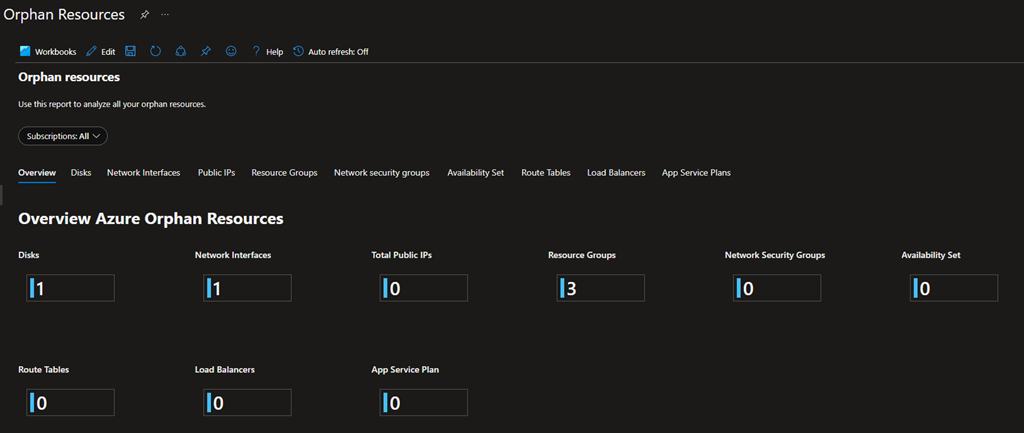Pin Orphan Resources using title pin icon
Screen dimensions: 1024x433
(x=144, y=15)
